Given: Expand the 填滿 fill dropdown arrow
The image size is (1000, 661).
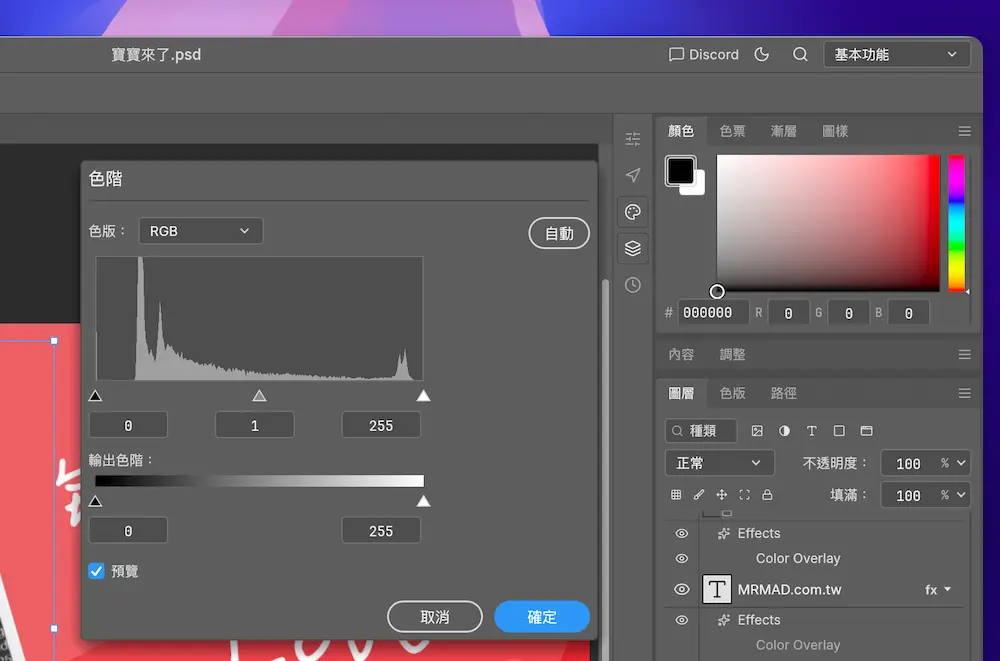Looking at the screenshot, I should coord(961,495).
